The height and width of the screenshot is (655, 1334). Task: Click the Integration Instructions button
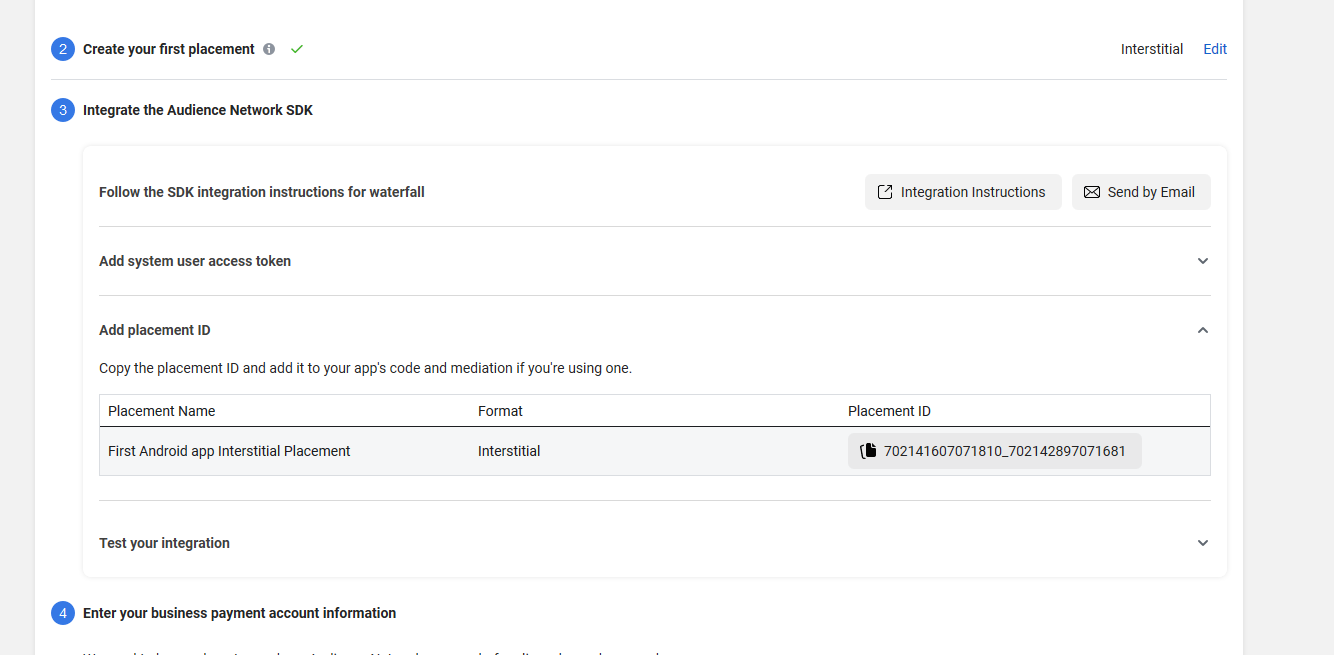[962, 191]
